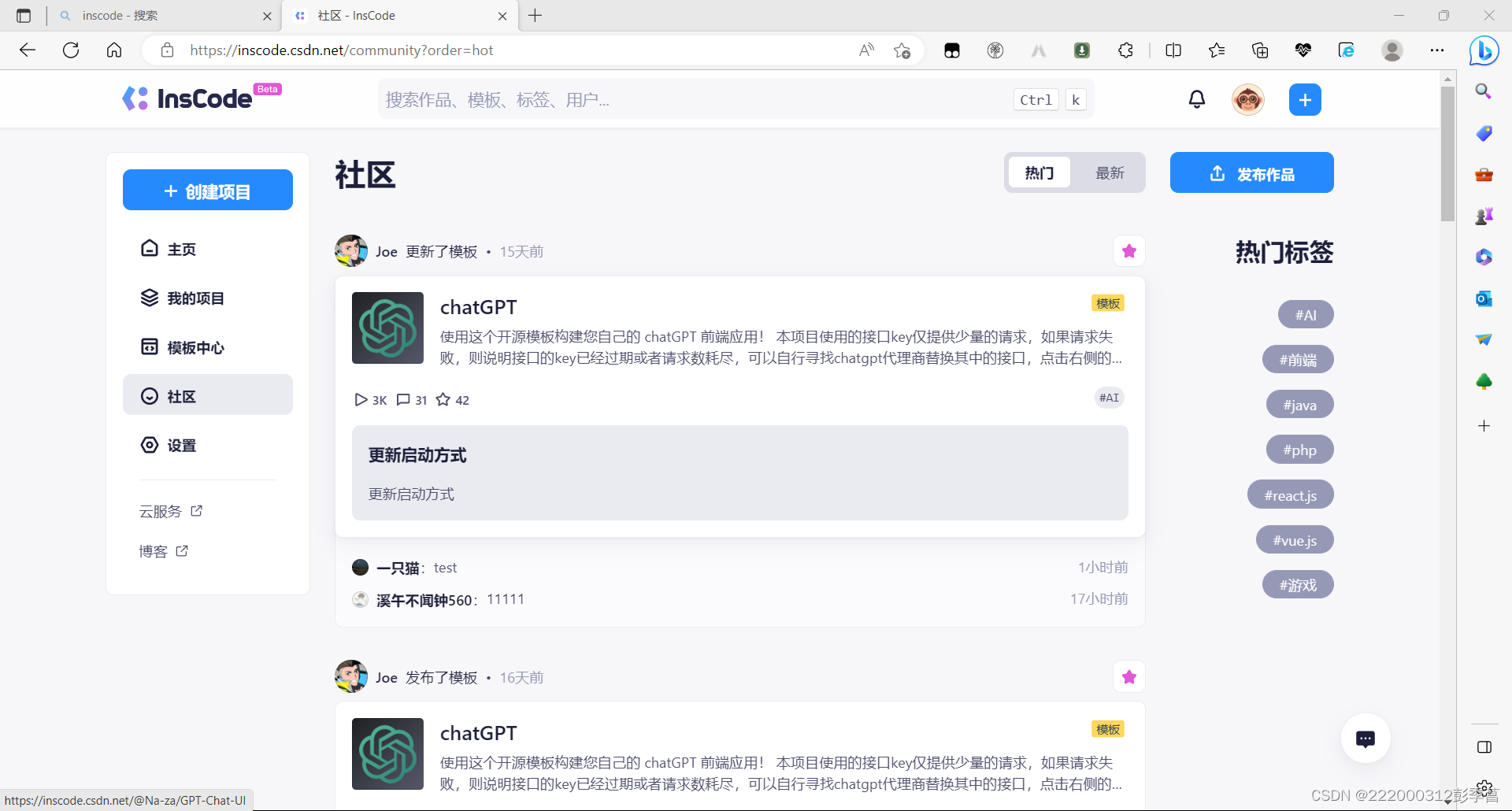Add page to favorites star icon
The width and height of the screenshot is (1512, 811).
[902, 50]
